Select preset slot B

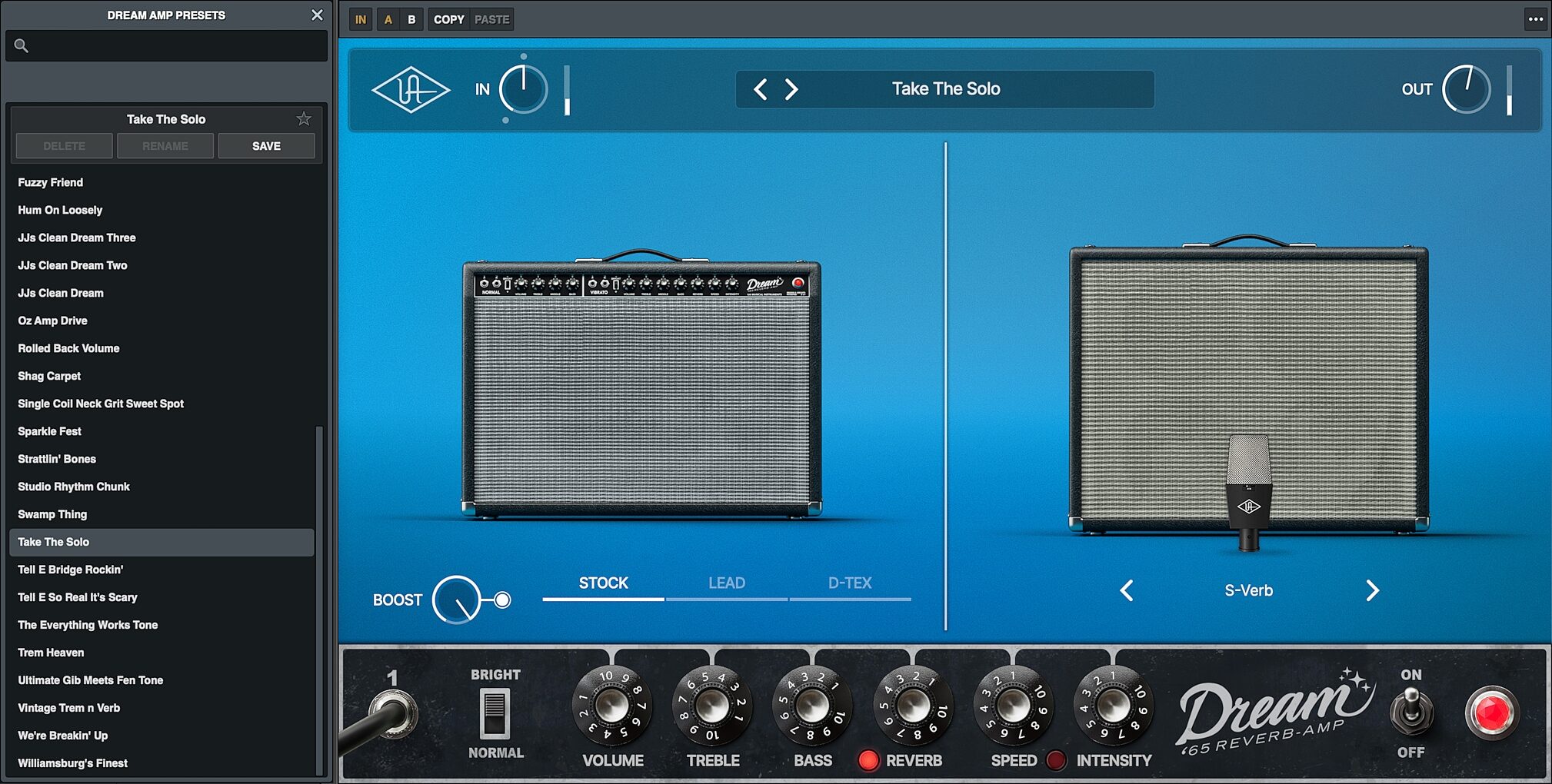click(x=411, y=19)
